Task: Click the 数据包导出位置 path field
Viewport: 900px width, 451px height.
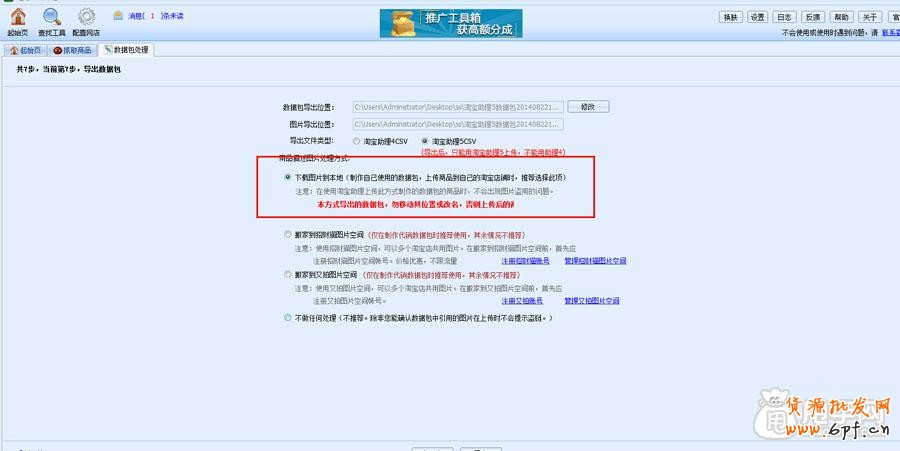Action: 457,107
